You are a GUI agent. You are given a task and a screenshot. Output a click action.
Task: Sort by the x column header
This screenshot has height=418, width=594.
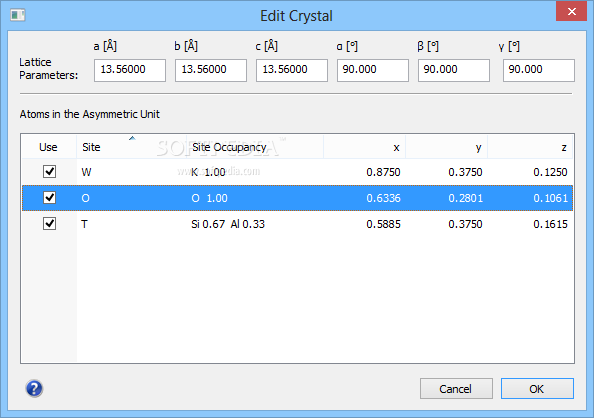364,147
